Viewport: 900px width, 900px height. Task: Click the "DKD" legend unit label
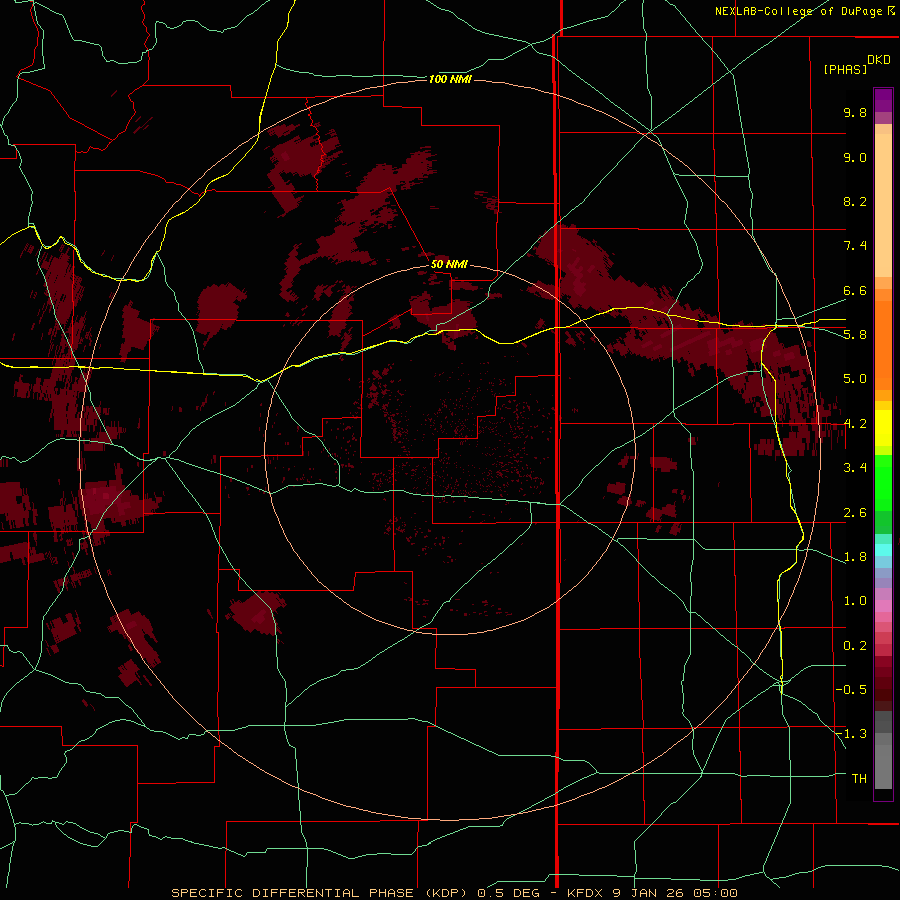tap(878, 60)
